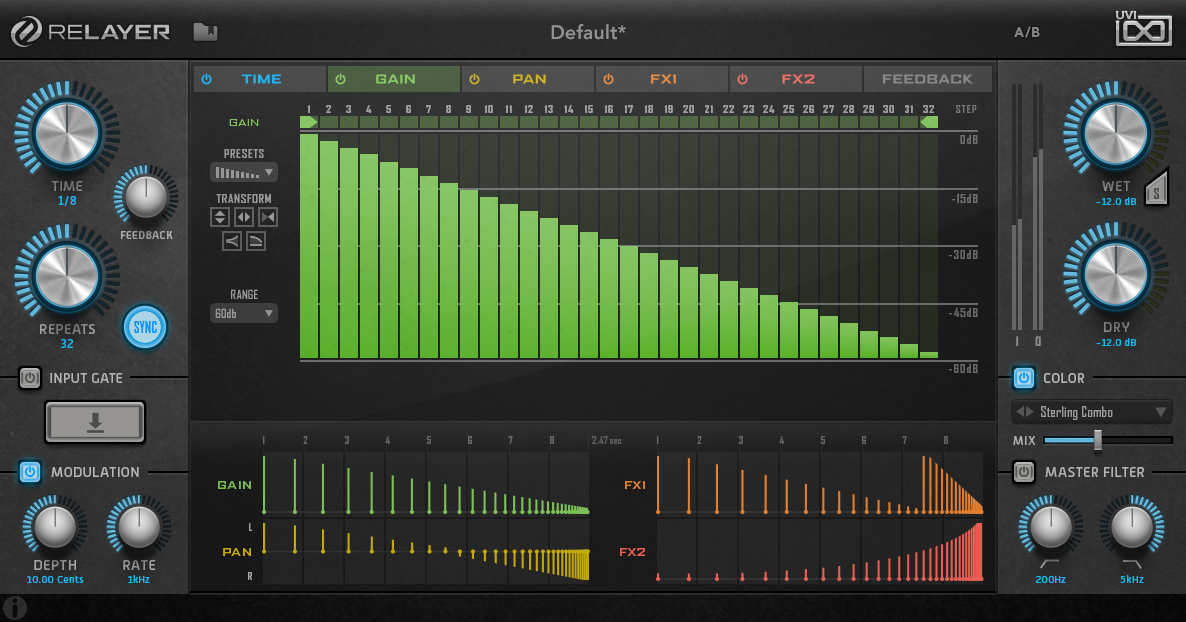Click the green loop start marker at step 1
The width and height of the screenshot is (1186, 622).
[309, 122]
